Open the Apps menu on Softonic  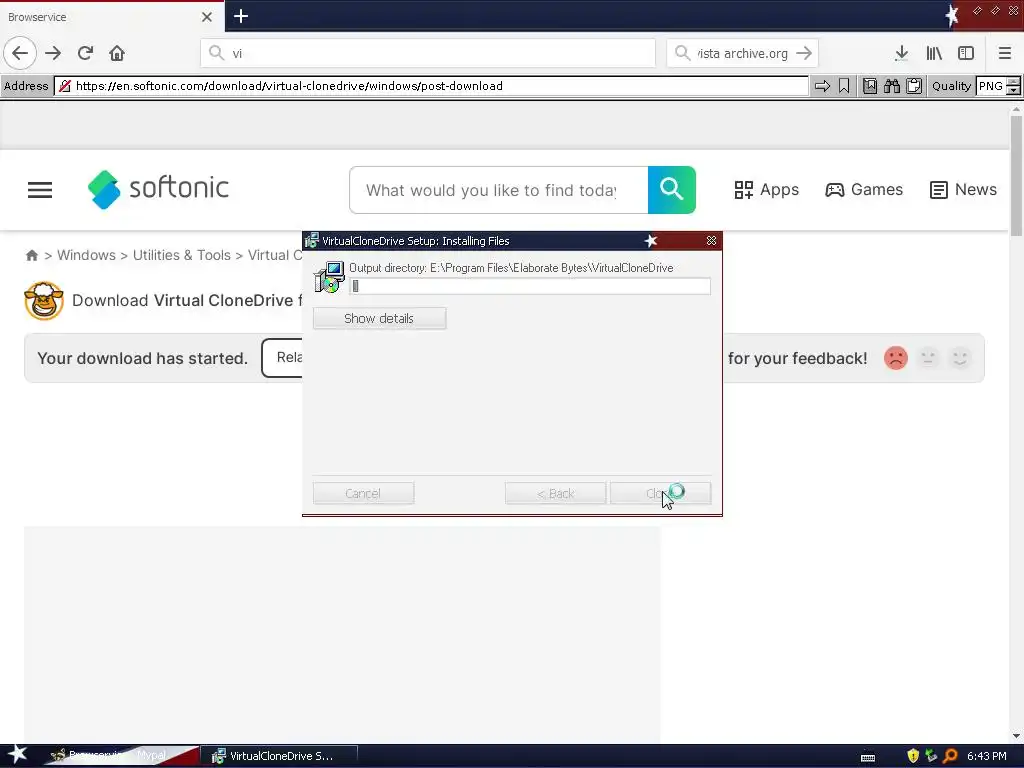click(766, 189)
